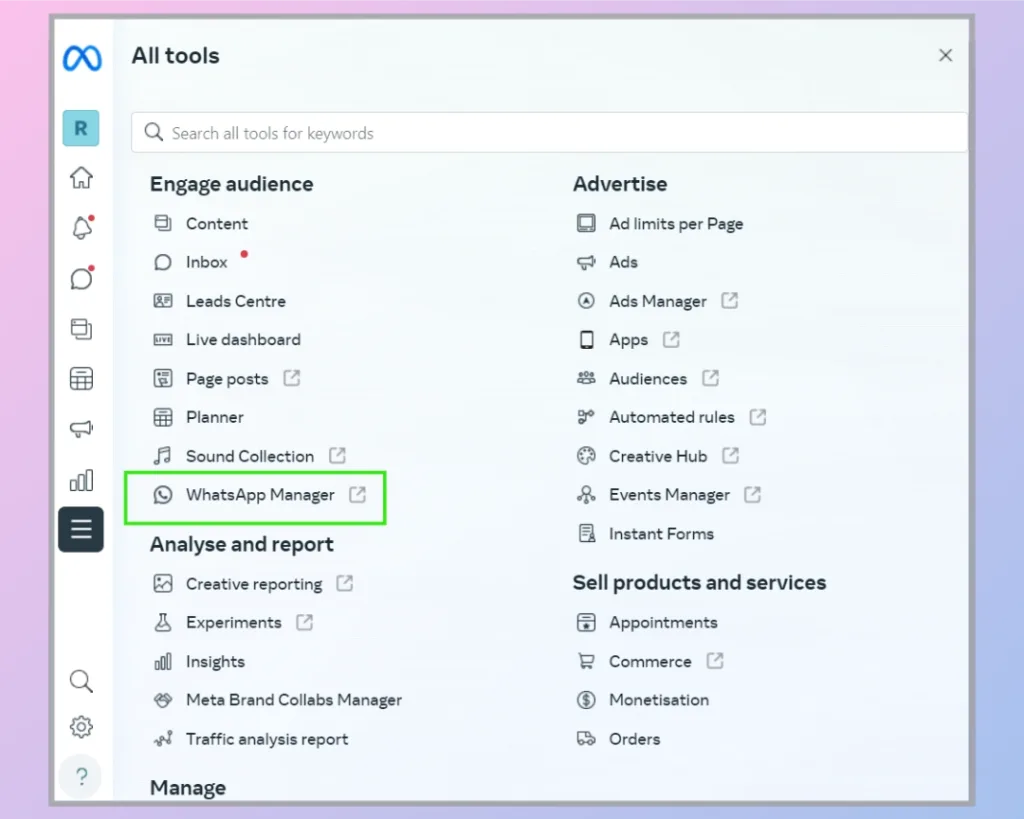
Task: Open Live dashboard
Action: click(x=243, y=340)
